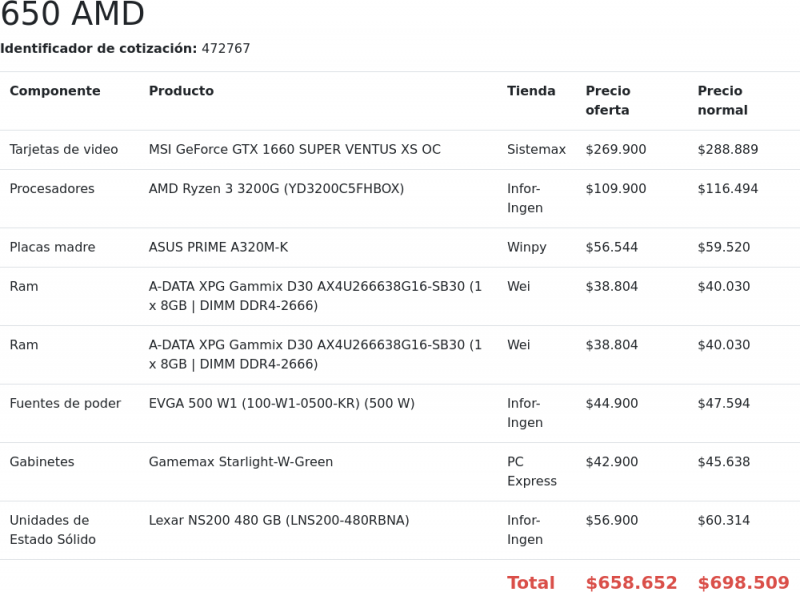Click the Producto column header
This screenshot has height=592, width=800.
click(181, 91)
